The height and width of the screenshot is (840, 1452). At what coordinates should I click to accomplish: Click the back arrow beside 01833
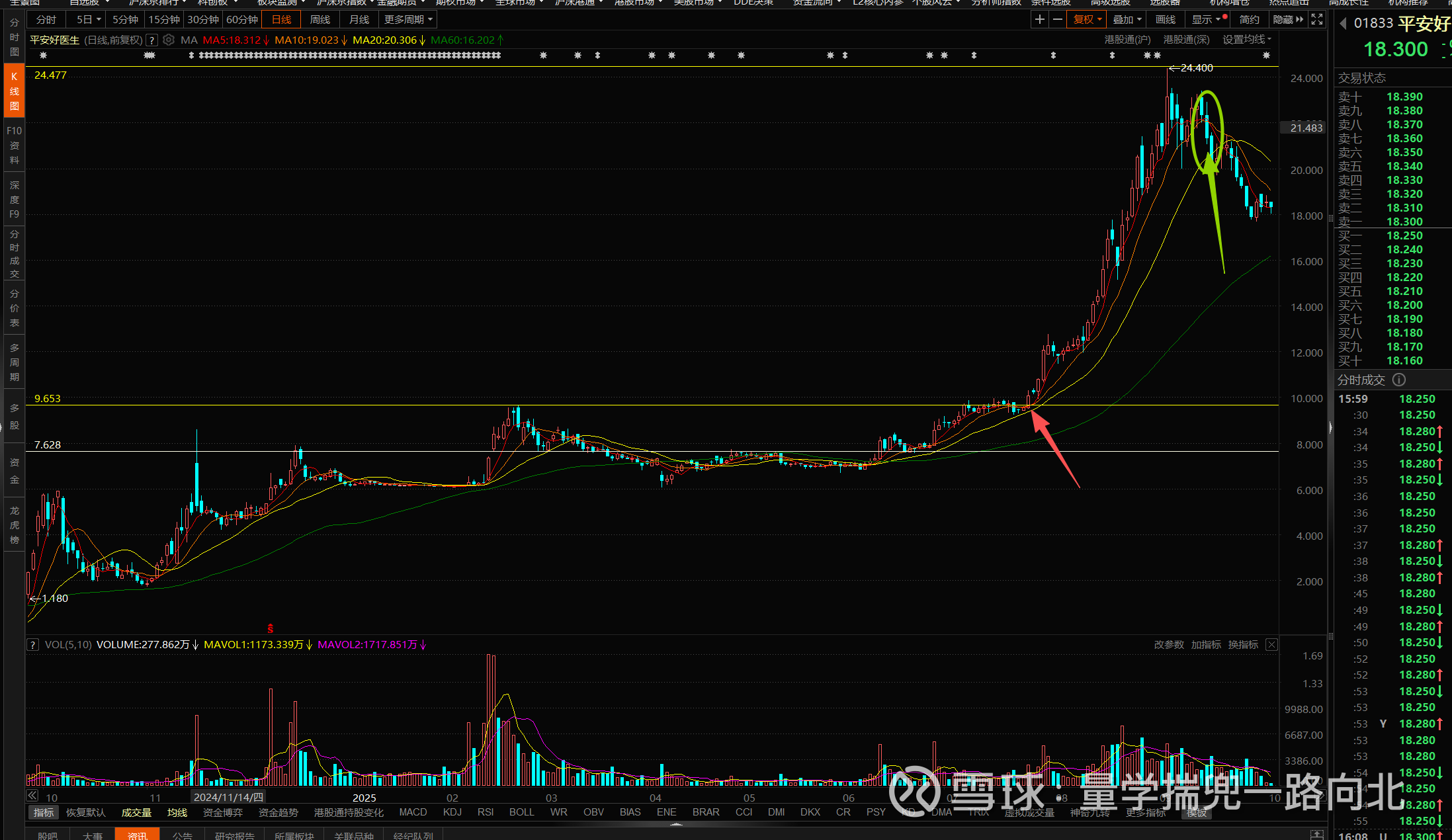[x=1343, y=24]
